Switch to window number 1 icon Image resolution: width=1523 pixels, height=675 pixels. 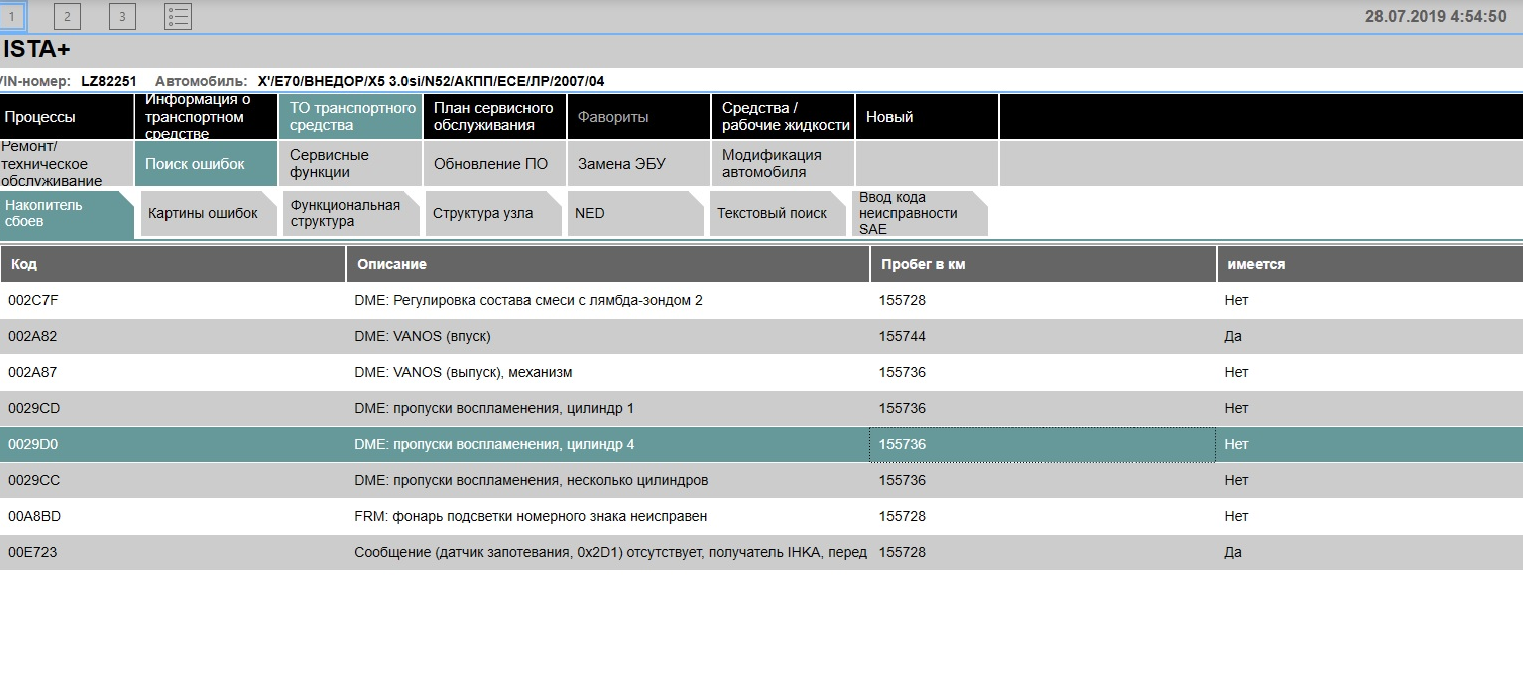click(x=12, y=16)
